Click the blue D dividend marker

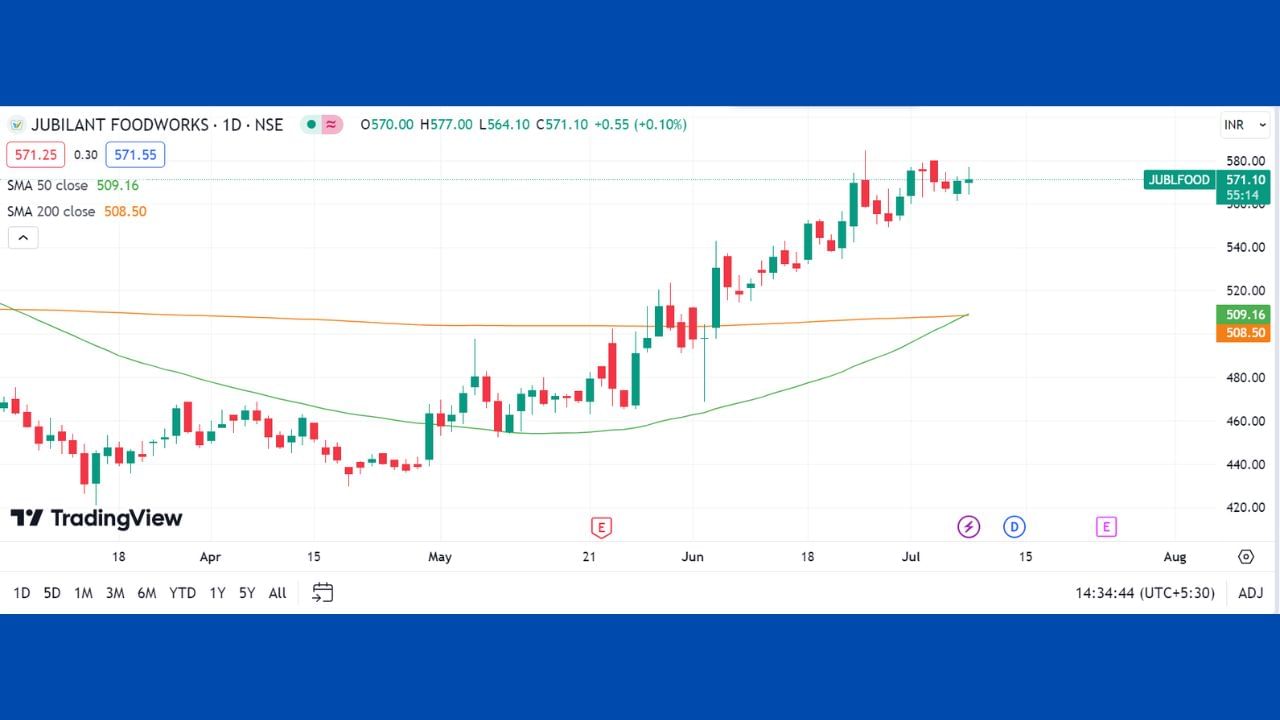click(1015, 526)
